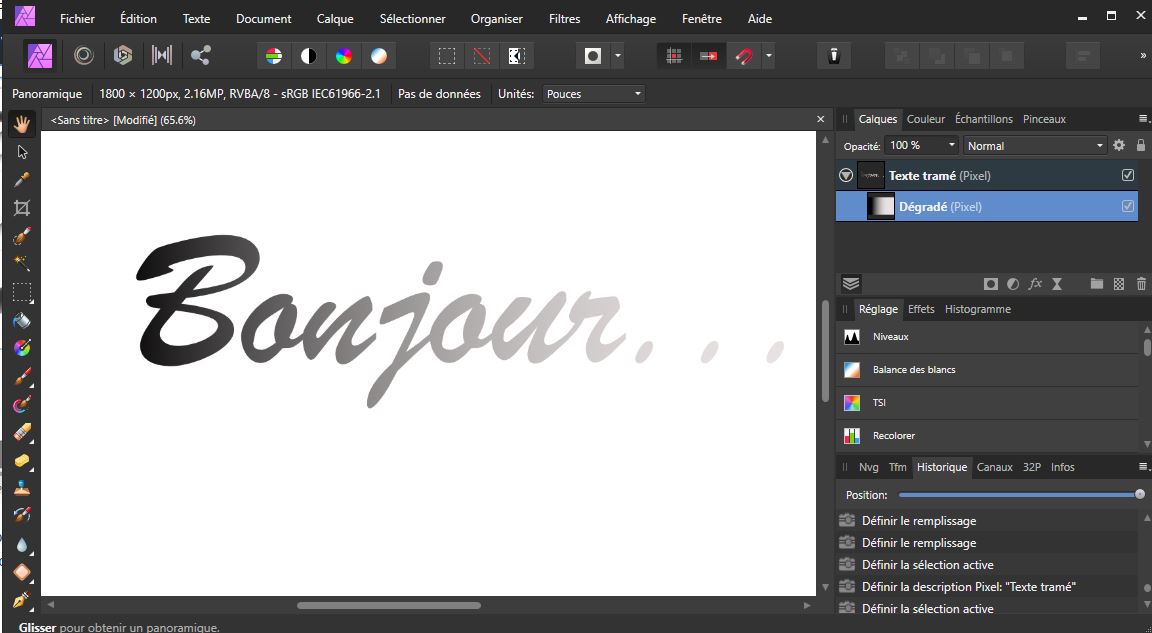Image resolution: width=1152 pixels, height=633 pixels.
Task: Select the Rectangular Marquee tool
Action: (x=22, y=292)
